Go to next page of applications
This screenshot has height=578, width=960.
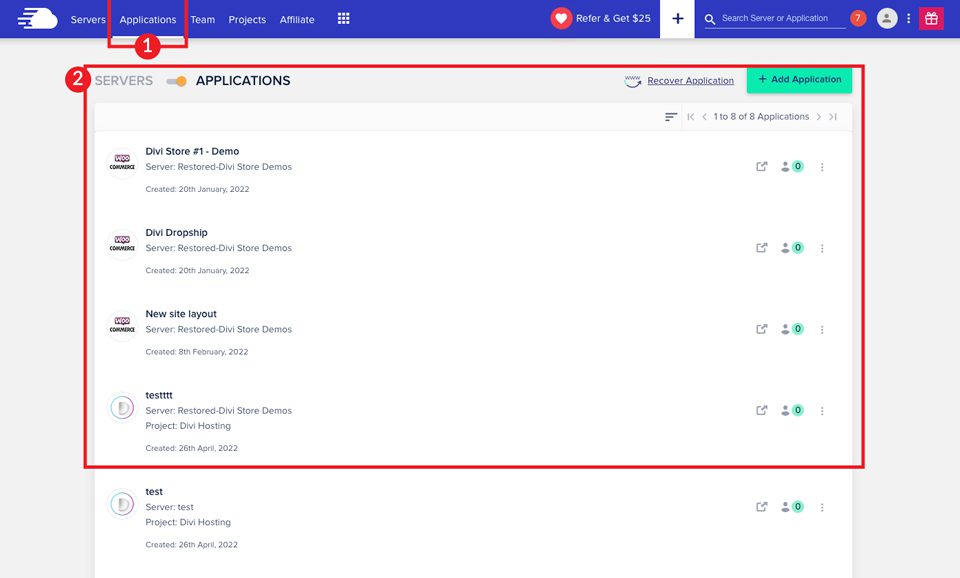[818, 117]
